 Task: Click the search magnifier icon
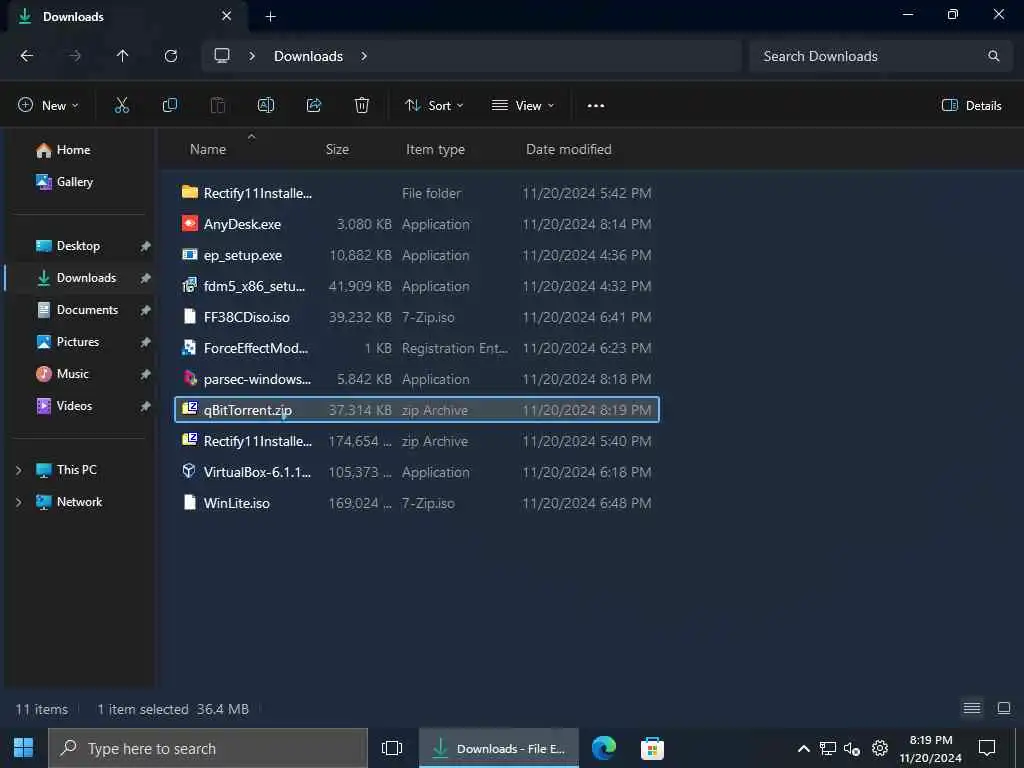[993, 56]
